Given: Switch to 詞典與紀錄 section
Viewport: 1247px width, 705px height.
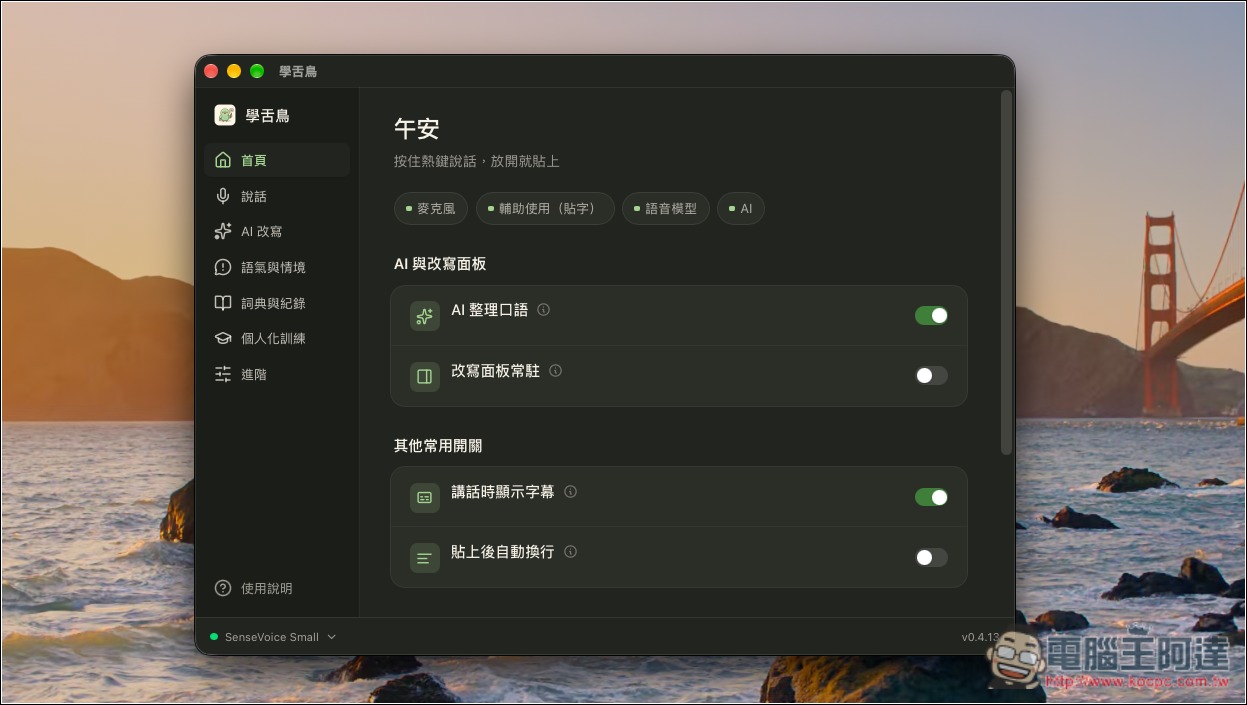Looking at the screenshot, I should coord(277,303).
